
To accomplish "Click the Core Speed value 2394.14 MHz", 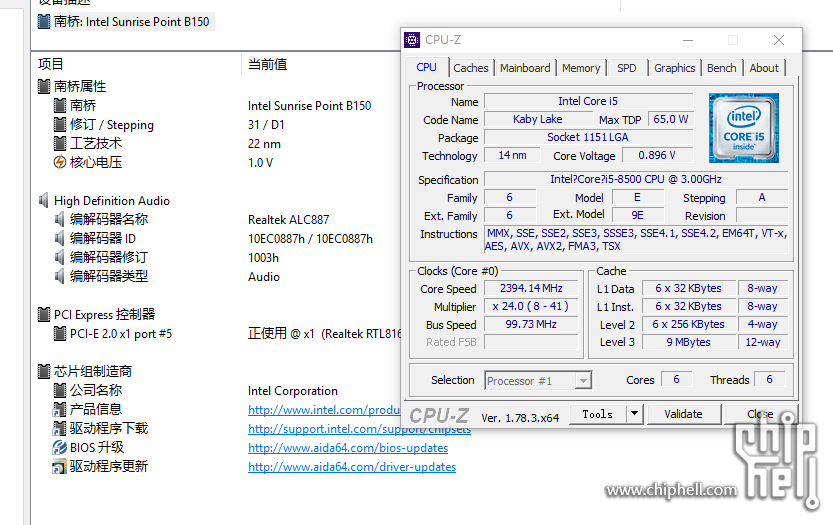I will pos(531,288).
